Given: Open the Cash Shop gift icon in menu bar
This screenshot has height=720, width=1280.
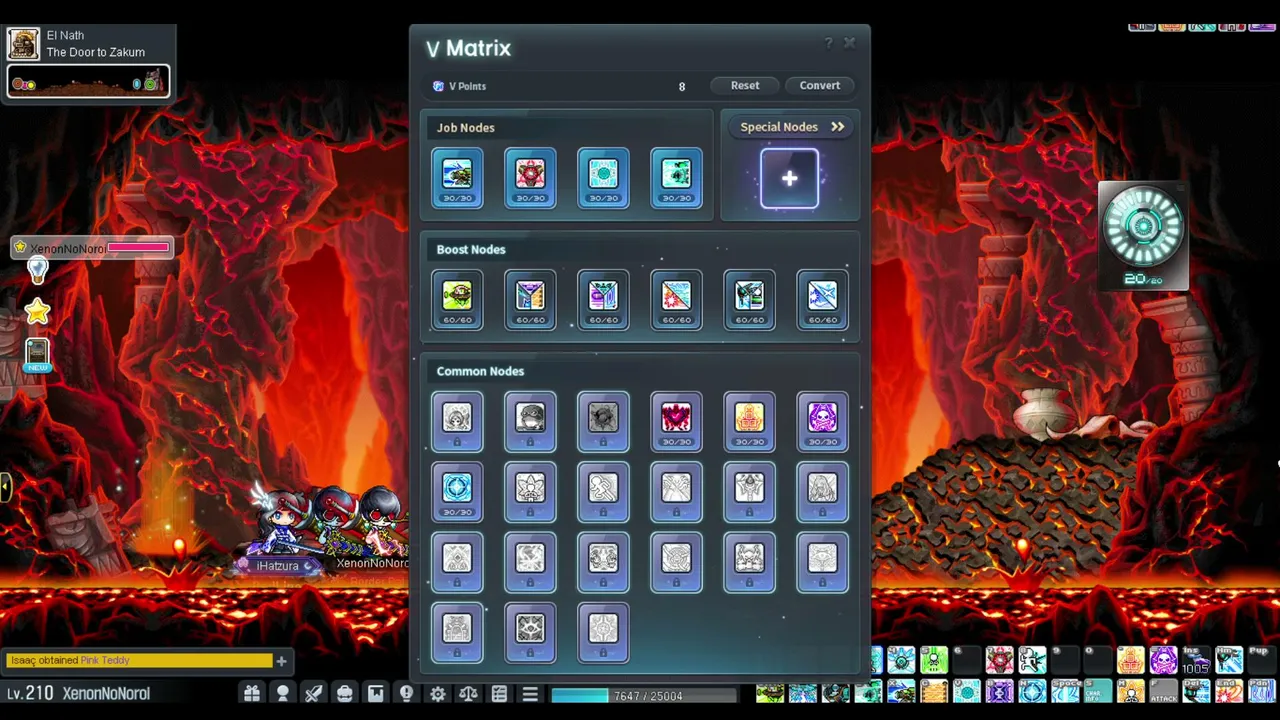Looking at the screenshot, I should (x=252, y=694).
